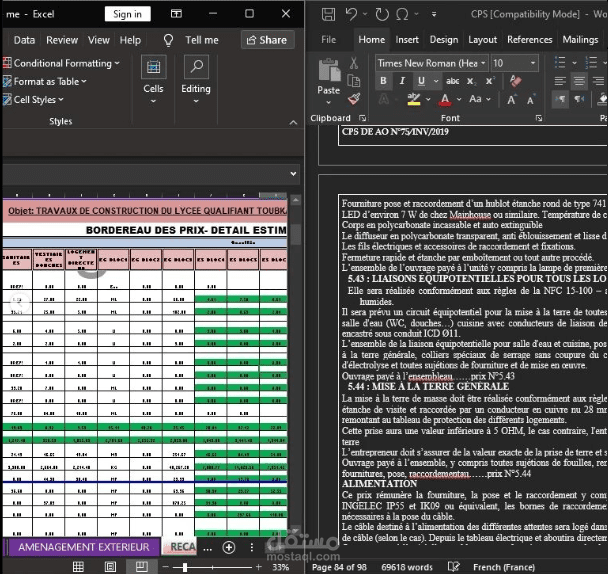This screenshot has width=608, height=574.
Task: Open the References tab in Word
Action: pos(530,40)
